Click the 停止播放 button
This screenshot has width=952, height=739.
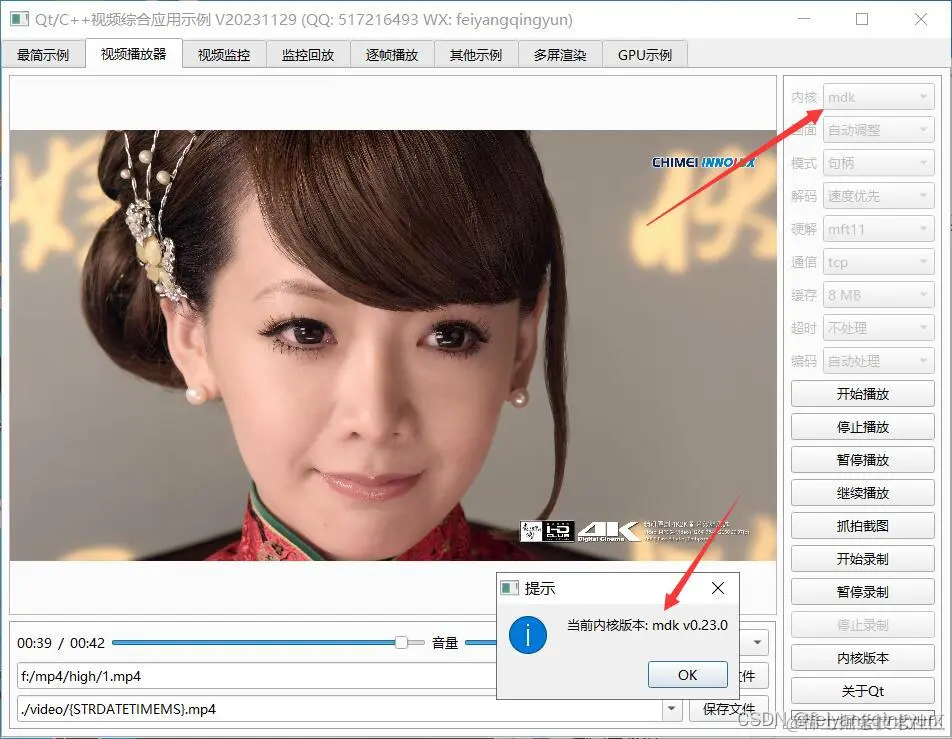[862, 427]
